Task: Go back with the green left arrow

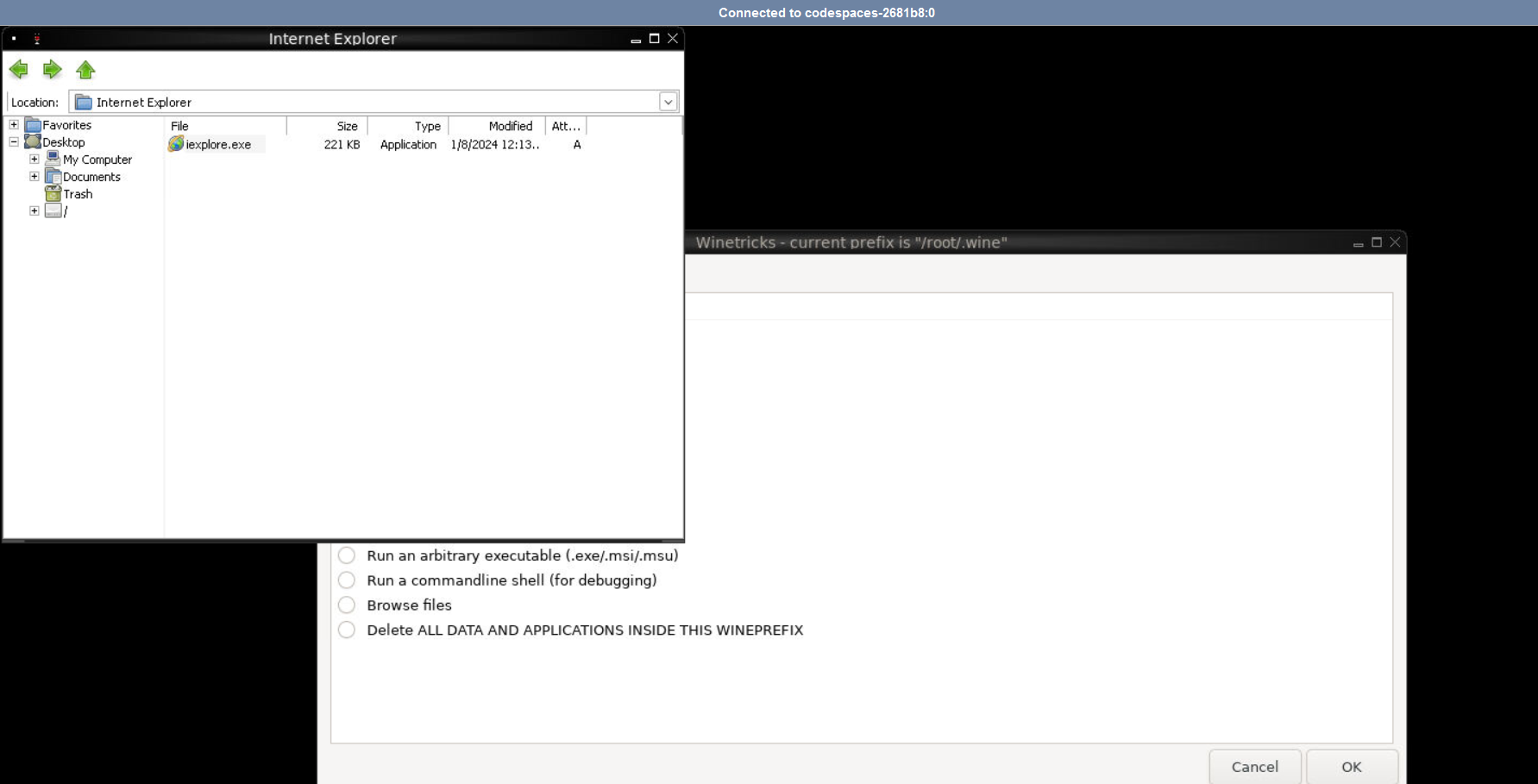Action: 18,70
